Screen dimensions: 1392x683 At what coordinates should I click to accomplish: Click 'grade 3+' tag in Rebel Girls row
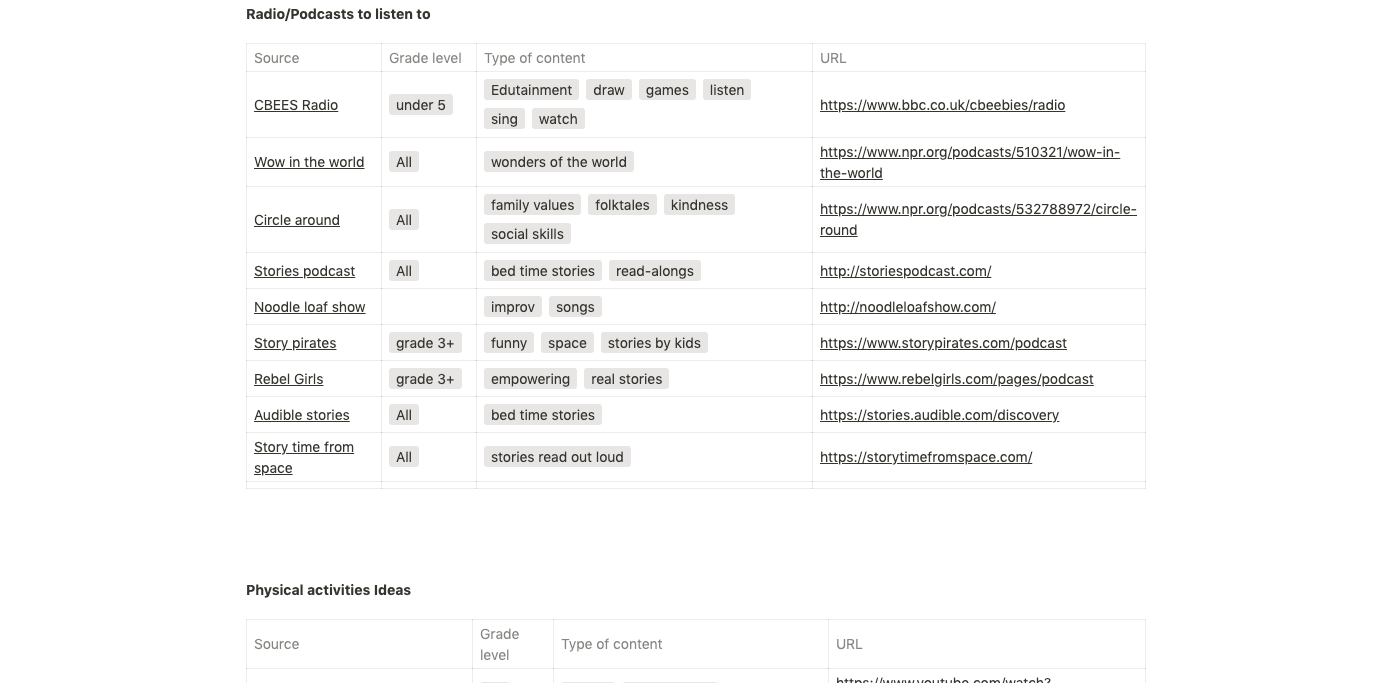tap(425, 379)
